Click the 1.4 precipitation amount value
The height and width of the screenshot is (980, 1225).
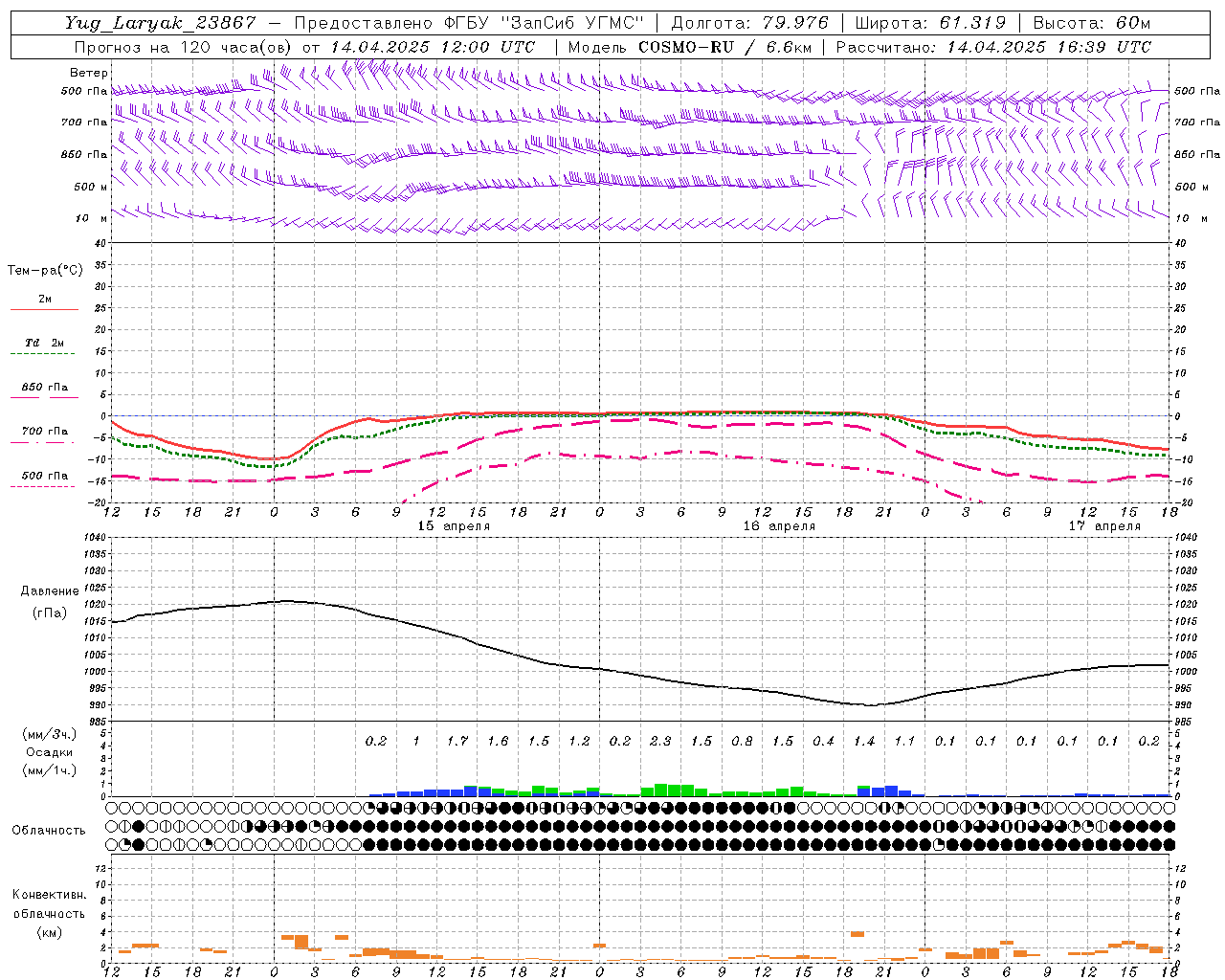(864, 742)
